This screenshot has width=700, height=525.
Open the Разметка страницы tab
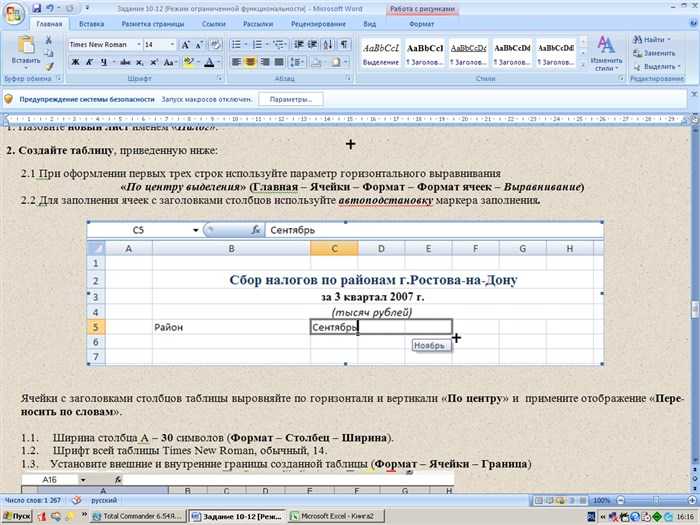click(153, 24)
